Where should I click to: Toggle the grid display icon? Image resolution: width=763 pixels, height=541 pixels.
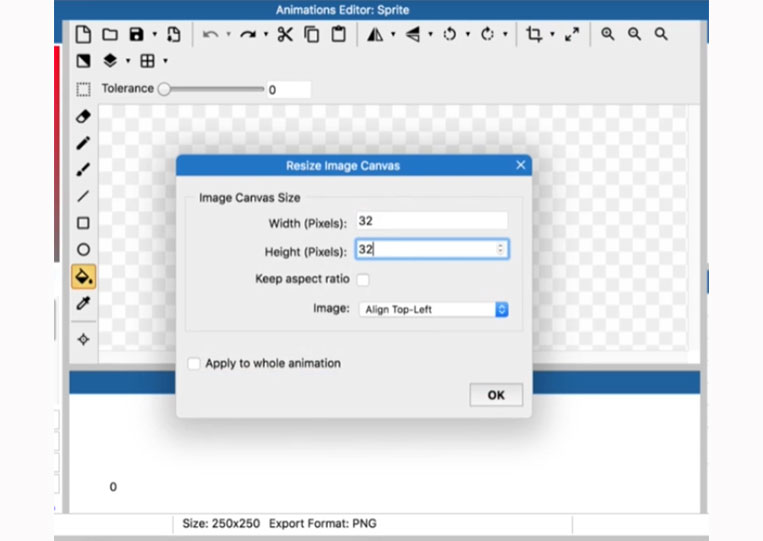(x=147, y=61)
